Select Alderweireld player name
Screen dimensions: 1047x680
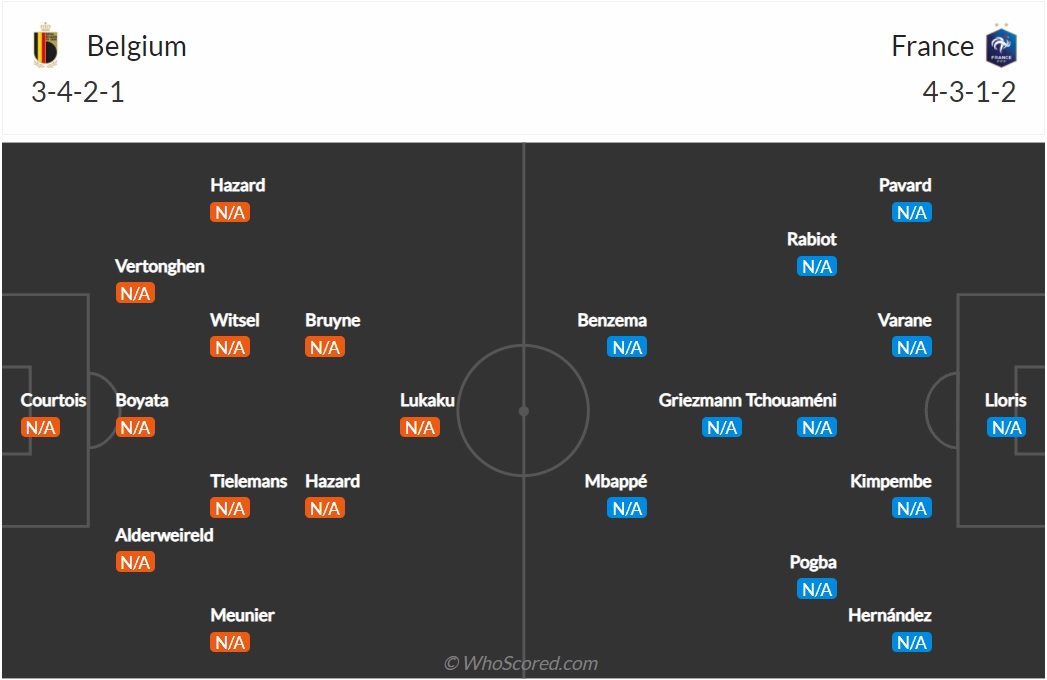[164, 535]
